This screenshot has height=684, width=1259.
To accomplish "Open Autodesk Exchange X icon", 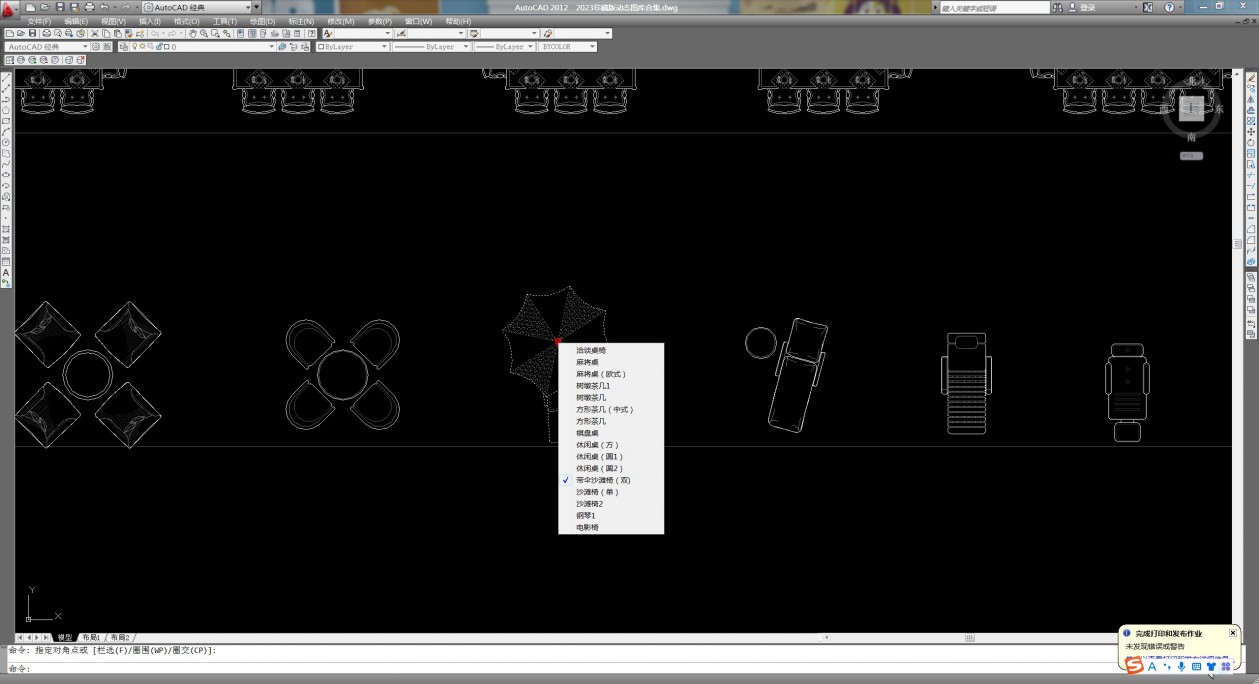I will 1147,7.
